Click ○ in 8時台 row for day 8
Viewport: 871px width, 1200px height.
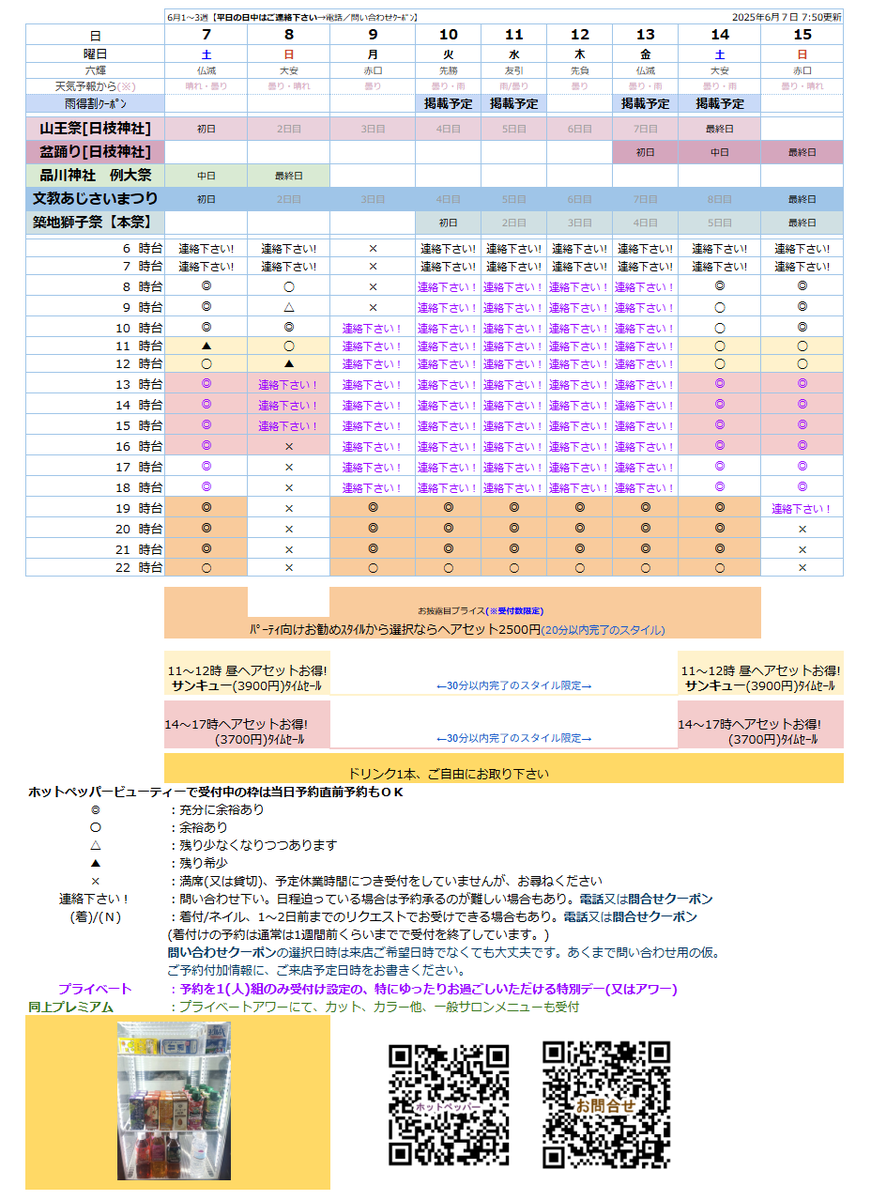coord(288,286)
